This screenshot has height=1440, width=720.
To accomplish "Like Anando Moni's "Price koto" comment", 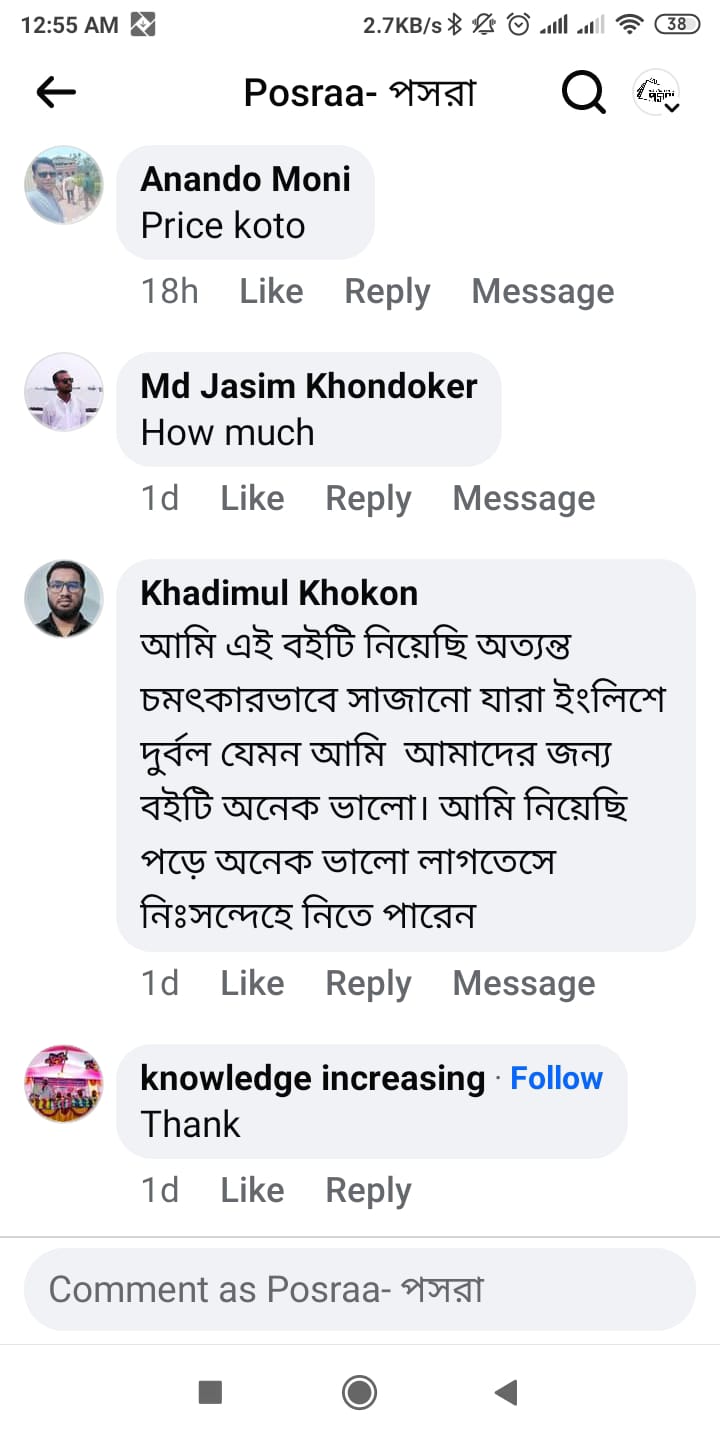I will point(271,291).
